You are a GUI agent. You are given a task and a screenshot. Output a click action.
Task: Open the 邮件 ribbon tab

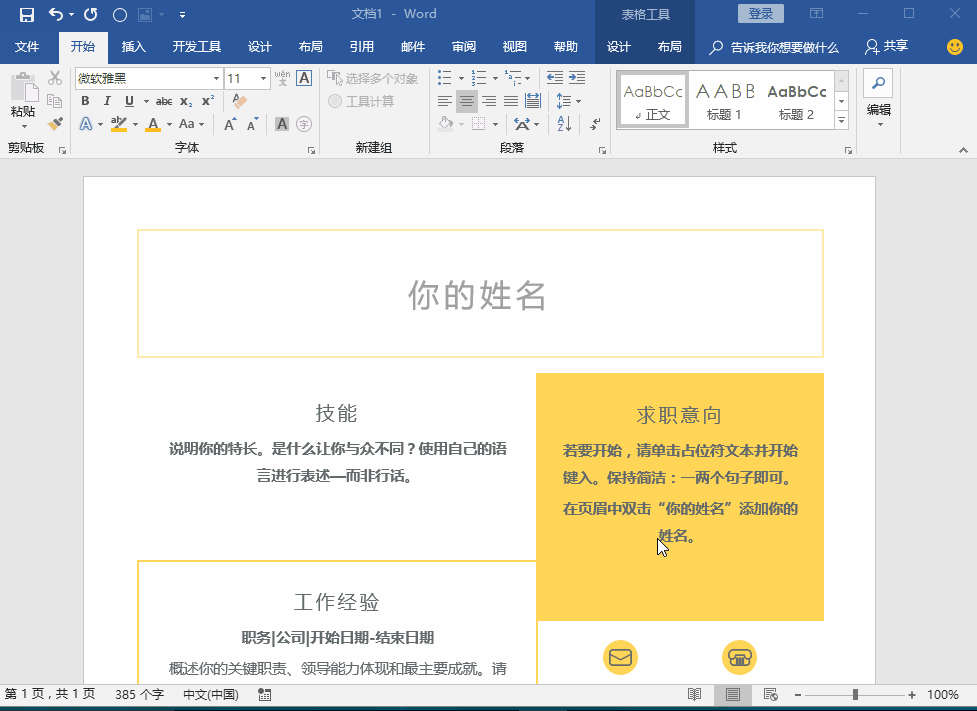click(x=412, y=46)
